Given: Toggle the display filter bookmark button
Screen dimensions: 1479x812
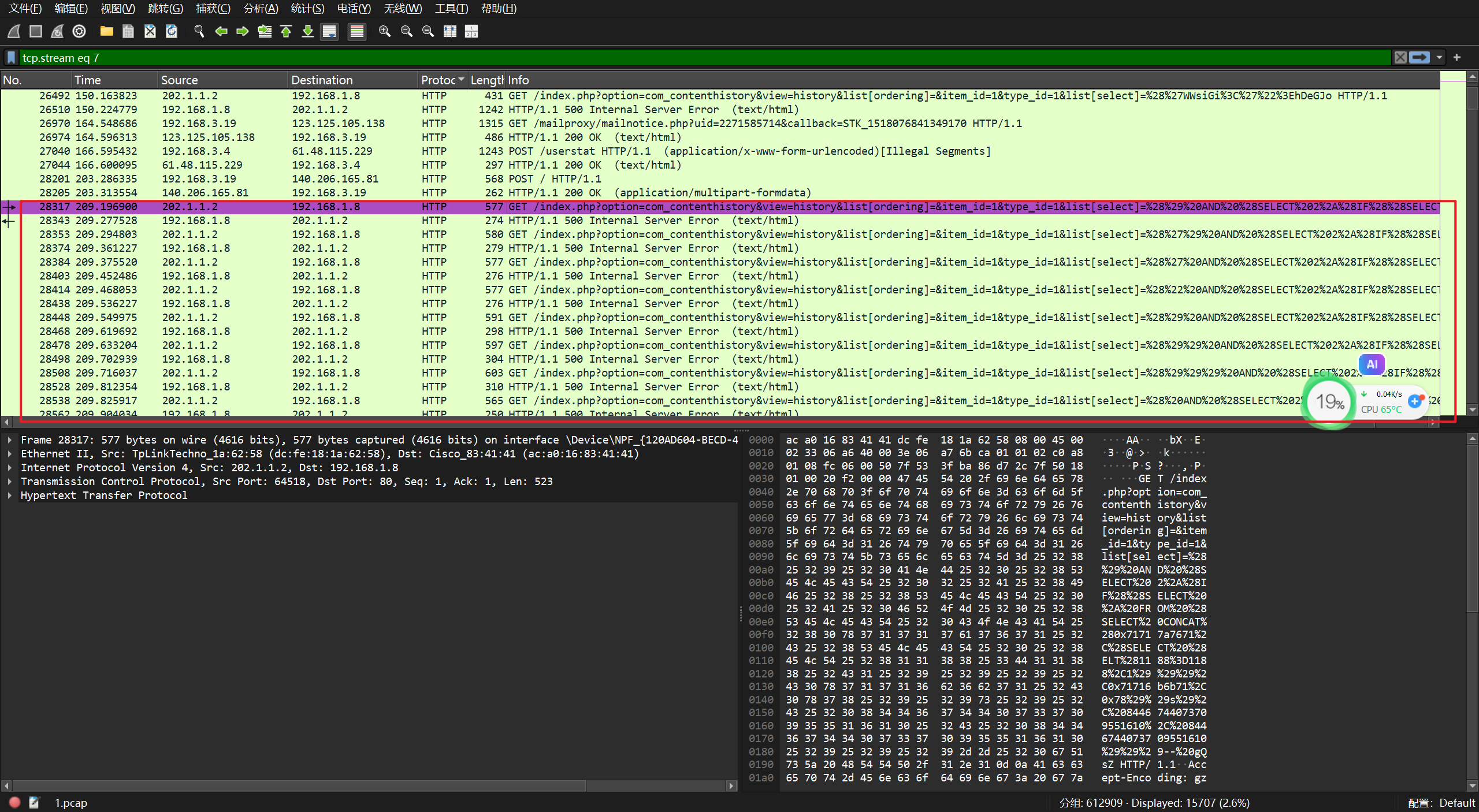Looking at the screenshot, I should coord(11,58).
